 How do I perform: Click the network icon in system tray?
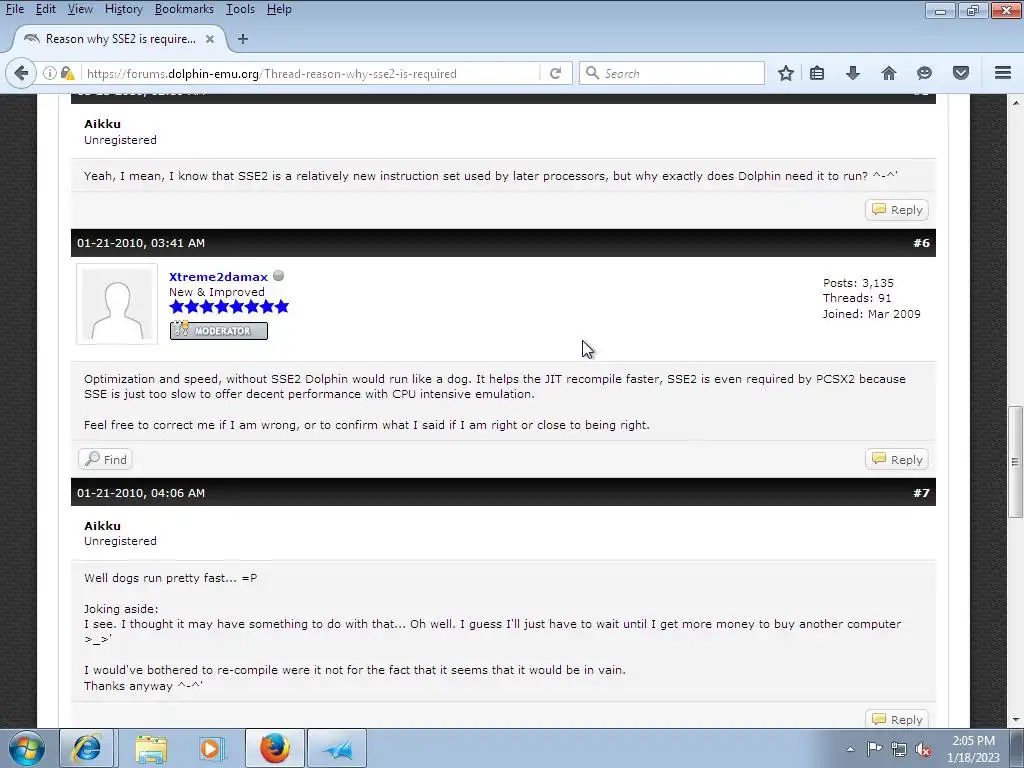click(x=899, y=749)
